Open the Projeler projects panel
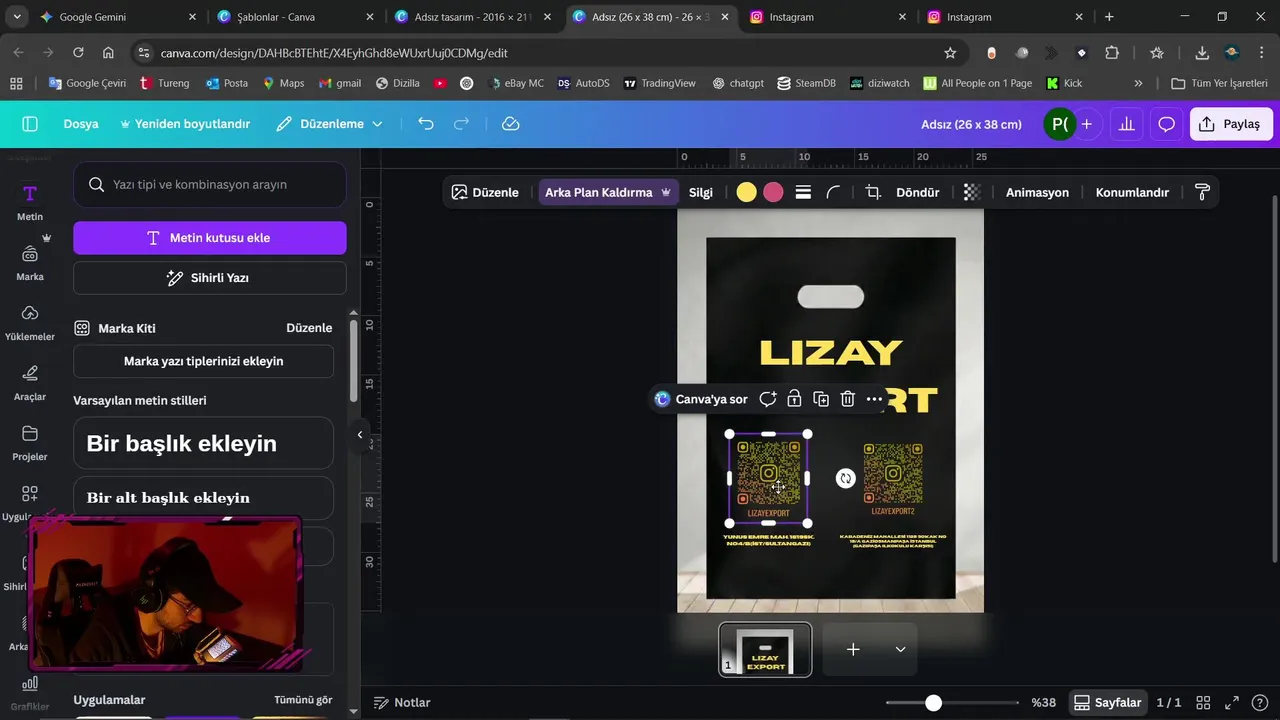Viewport: 1280px width, 720px height. tap(30, 443)
